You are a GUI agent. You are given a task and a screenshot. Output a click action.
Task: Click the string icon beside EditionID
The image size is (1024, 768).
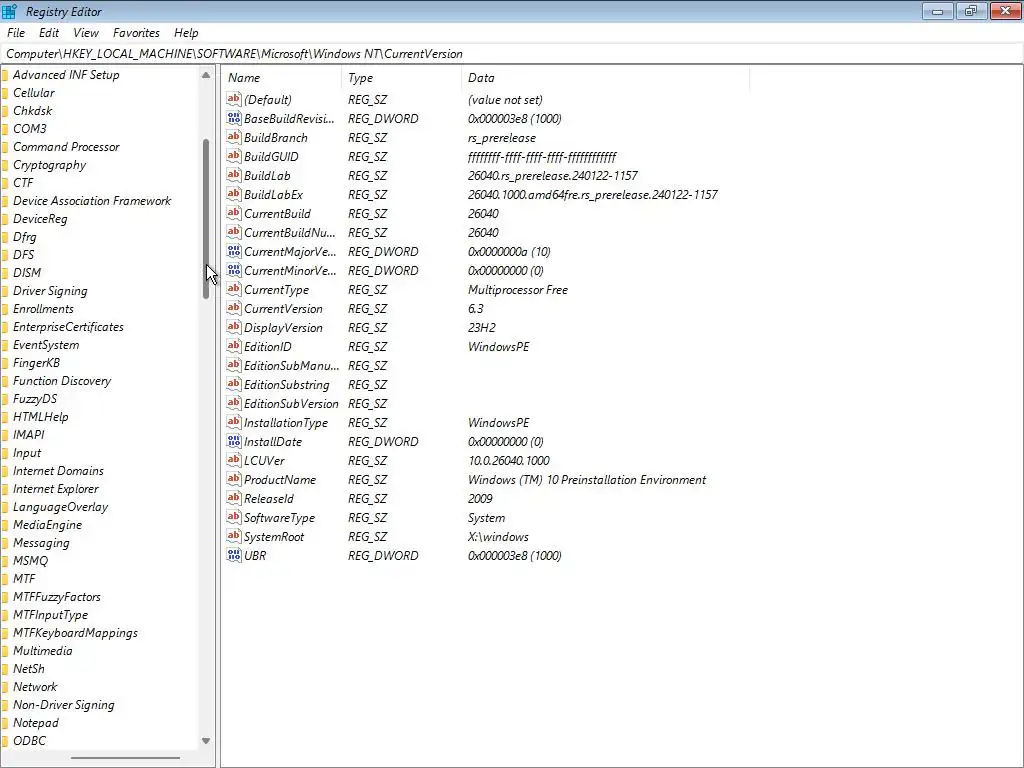click(234, 346)
